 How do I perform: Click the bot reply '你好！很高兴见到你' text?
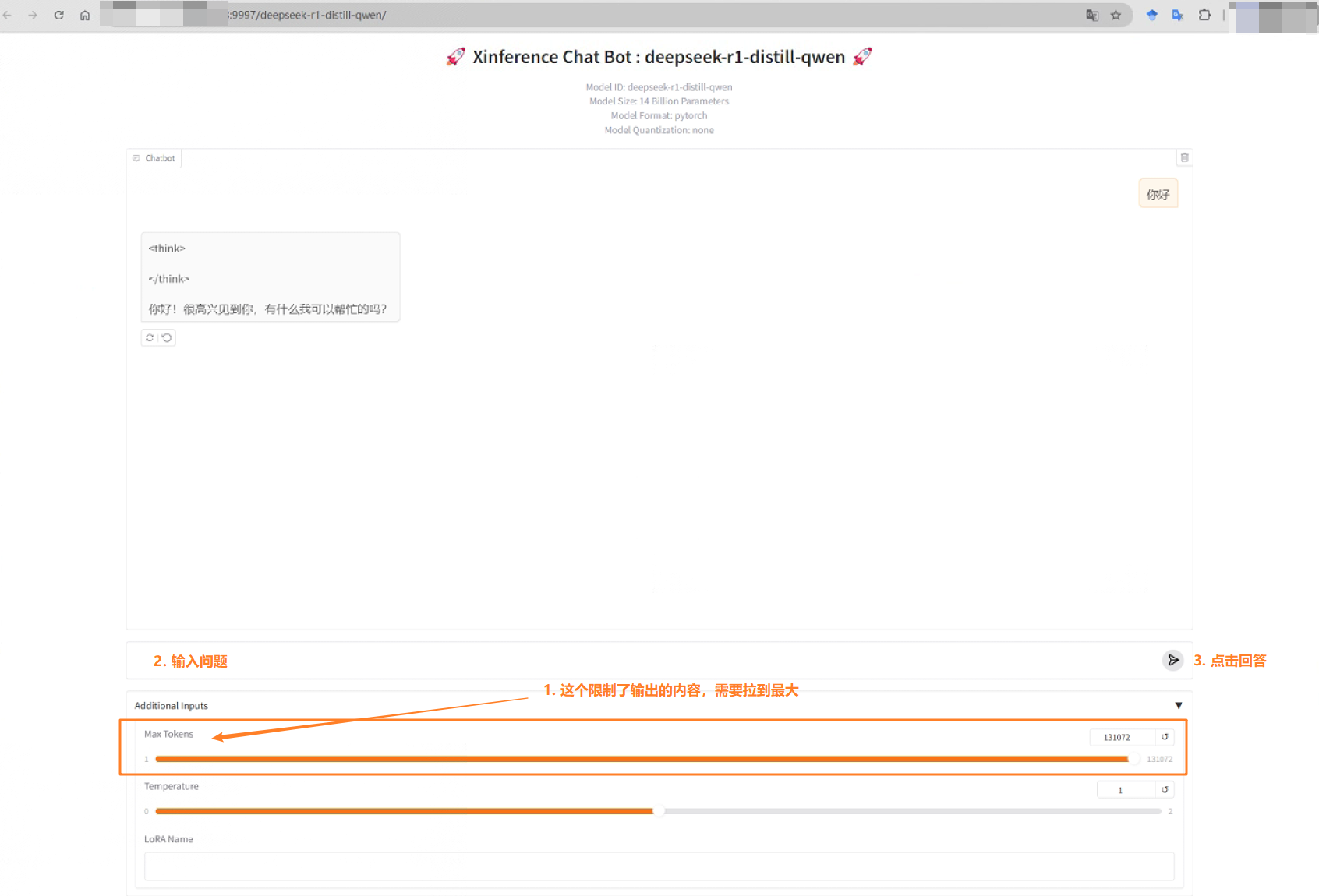(x=267, y=309)
